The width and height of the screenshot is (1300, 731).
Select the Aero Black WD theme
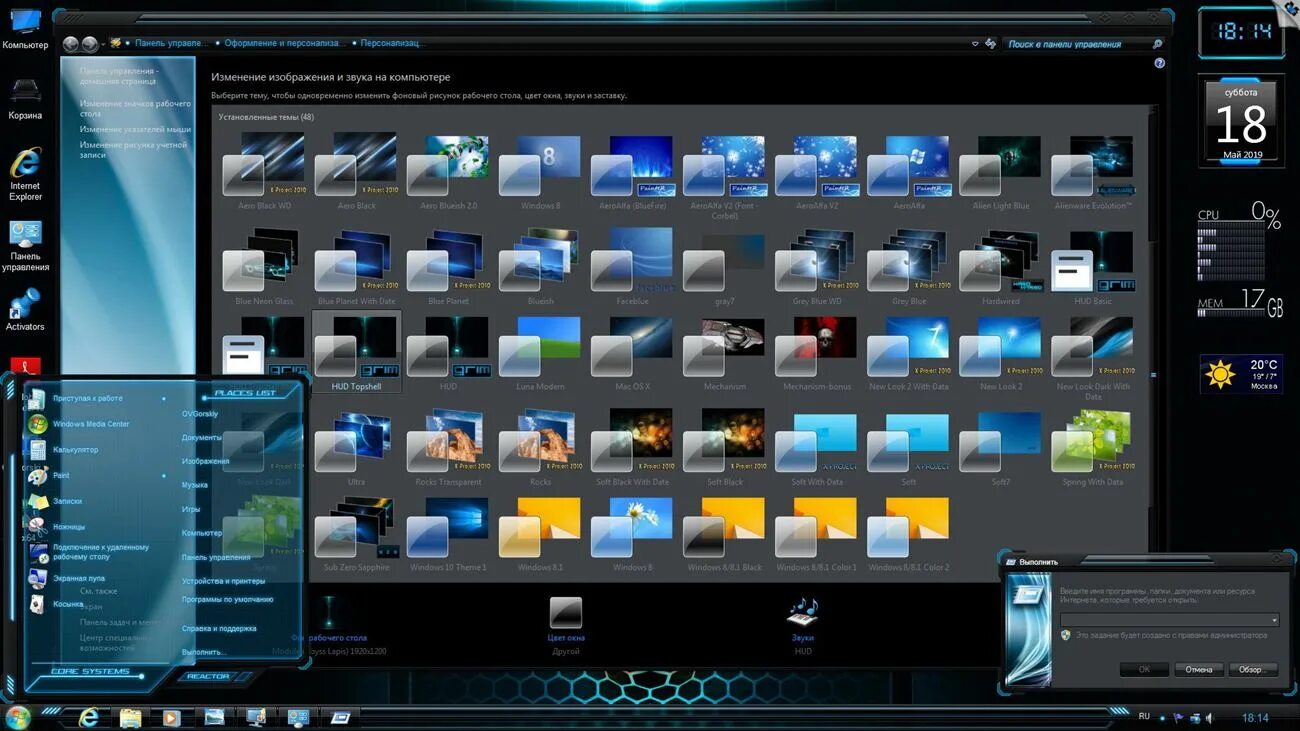tap(265, 172)
